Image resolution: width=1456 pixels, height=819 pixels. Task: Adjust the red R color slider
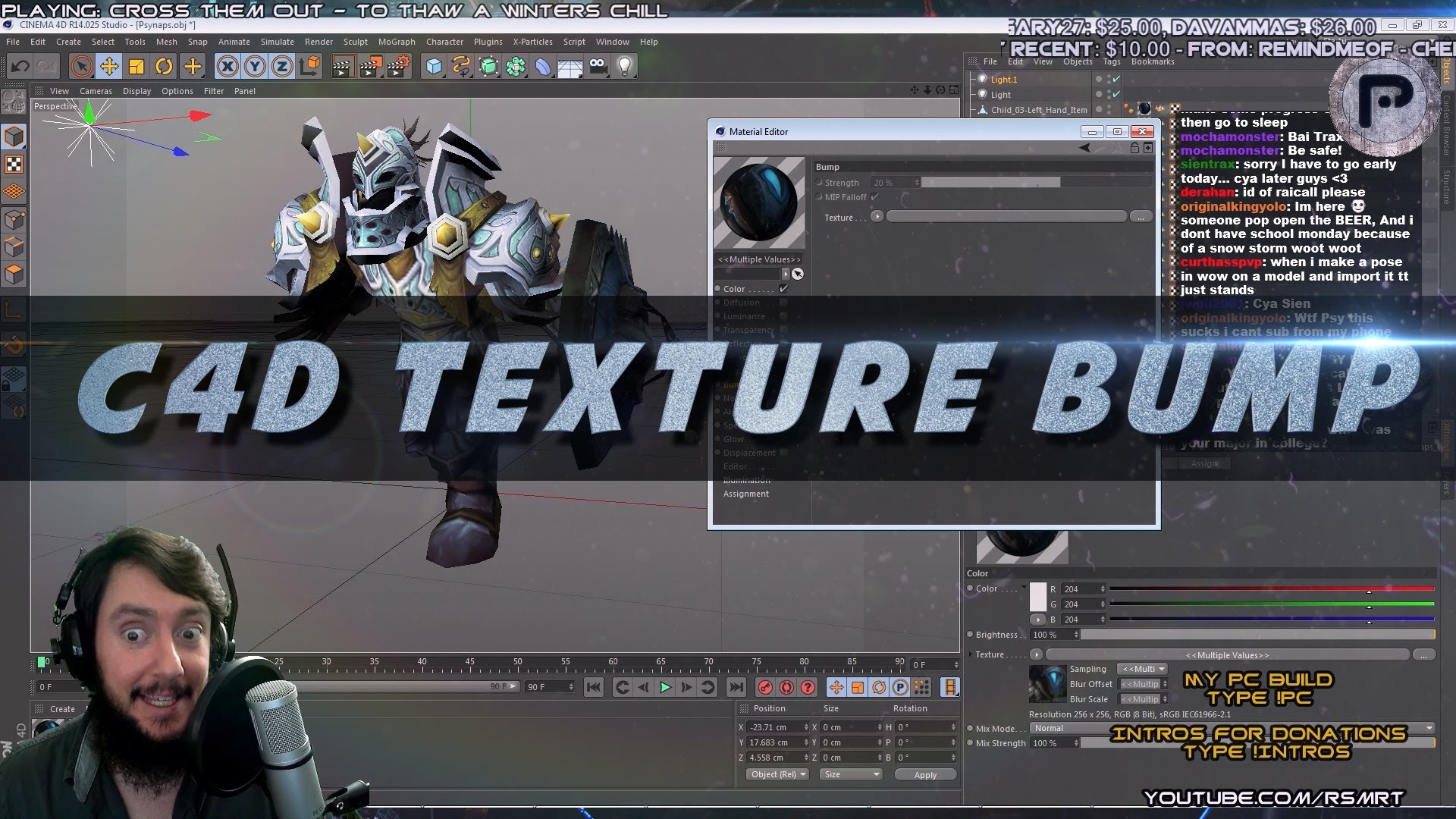tap(1272, 589)
